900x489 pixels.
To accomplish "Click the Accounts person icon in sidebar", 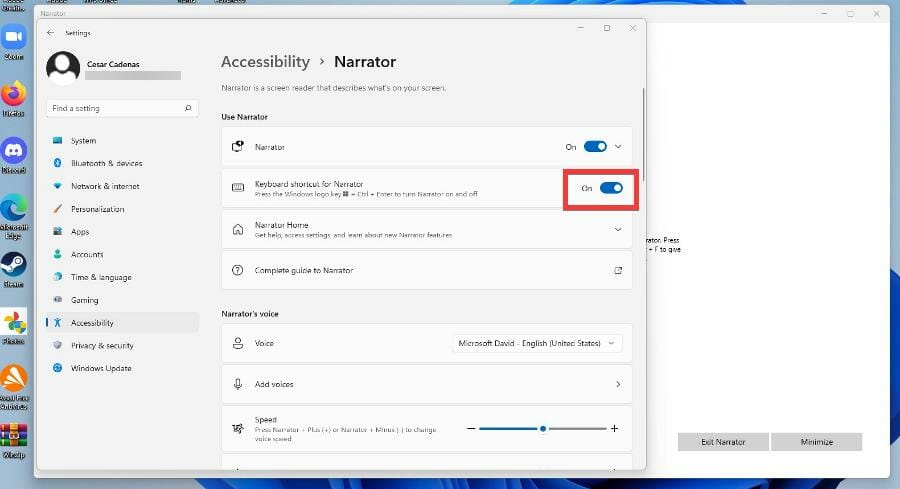I will pos(57,254).
